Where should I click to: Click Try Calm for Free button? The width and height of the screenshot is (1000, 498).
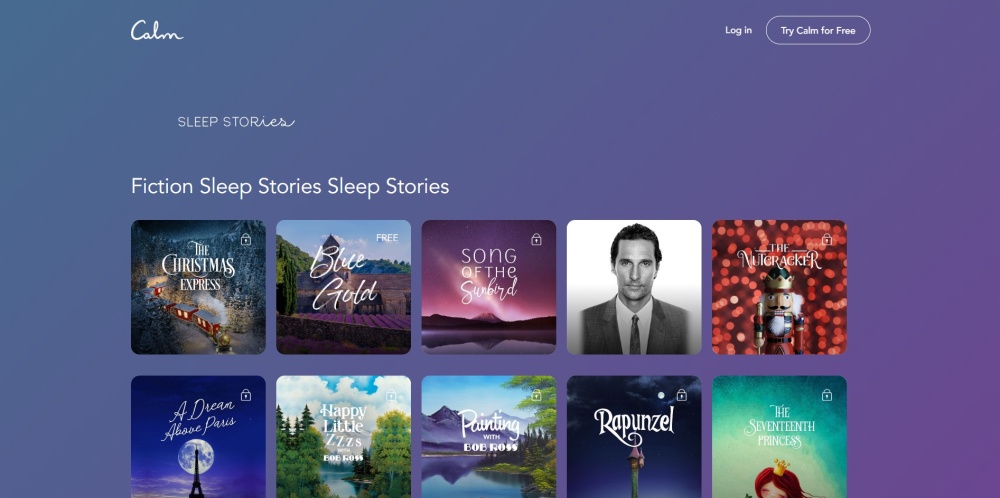point(818,30)
